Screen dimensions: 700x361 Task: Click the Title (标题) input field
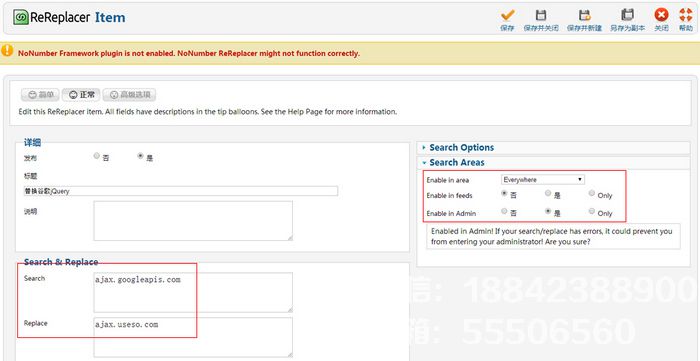click(181, 191)
